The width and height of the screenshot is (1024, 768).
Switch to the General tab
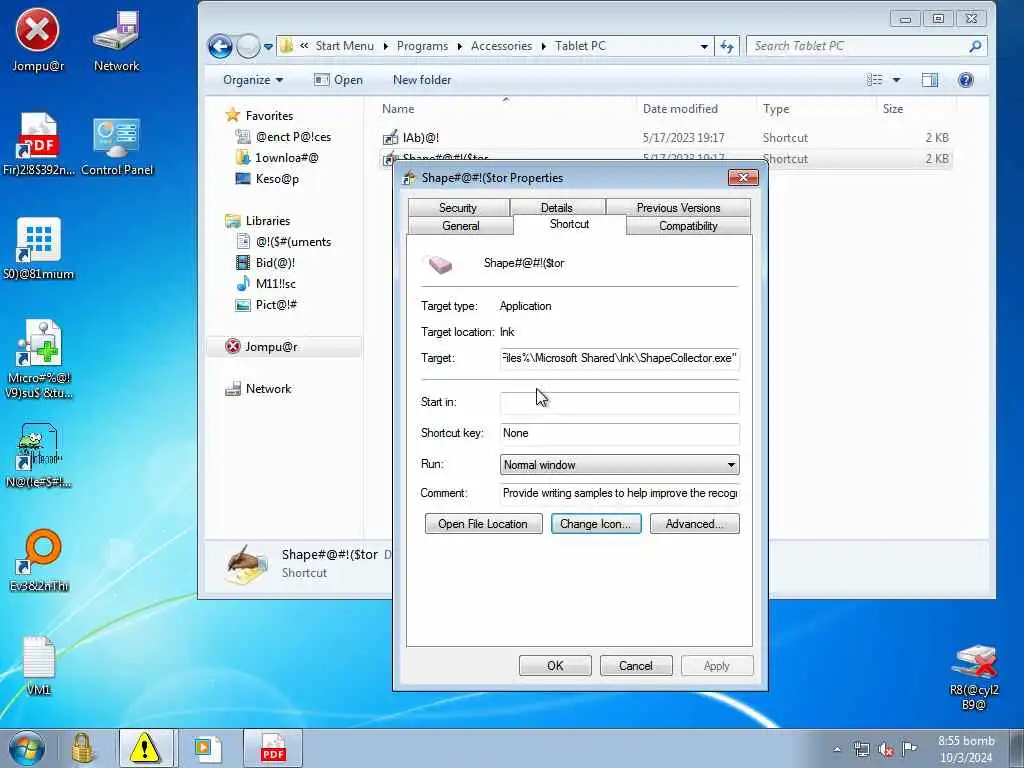(x=460, y=226)
